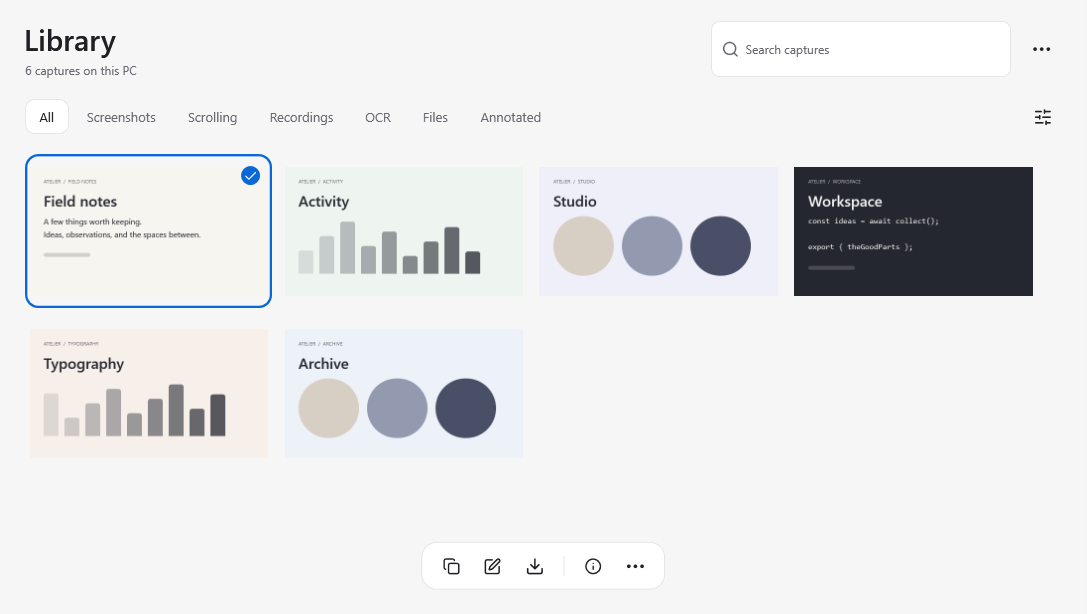The height and width of the screenshot is (614, 1087).
Task: Show the Annotated tab
Action: click(x=510, y=117)
